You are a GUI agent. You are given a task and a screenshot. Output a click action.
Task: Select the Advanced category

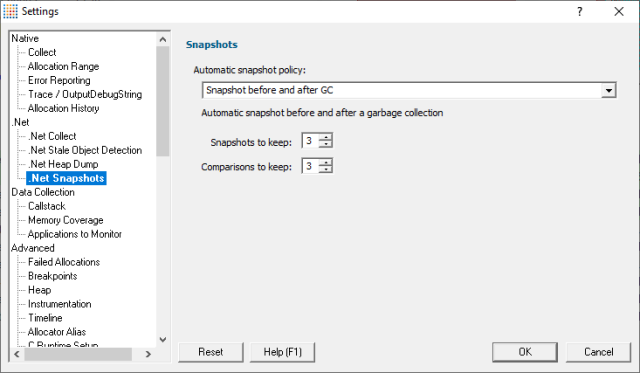point(33,248)
